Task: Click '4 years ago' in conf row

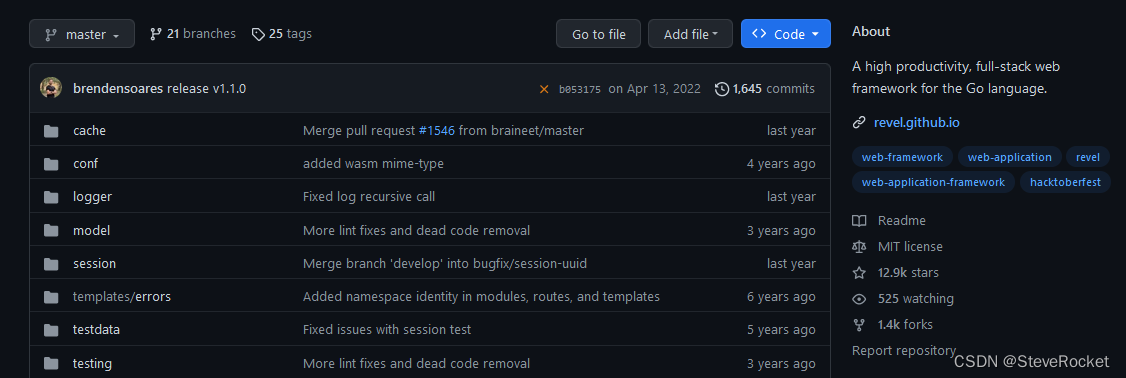Action: [781, 164]
